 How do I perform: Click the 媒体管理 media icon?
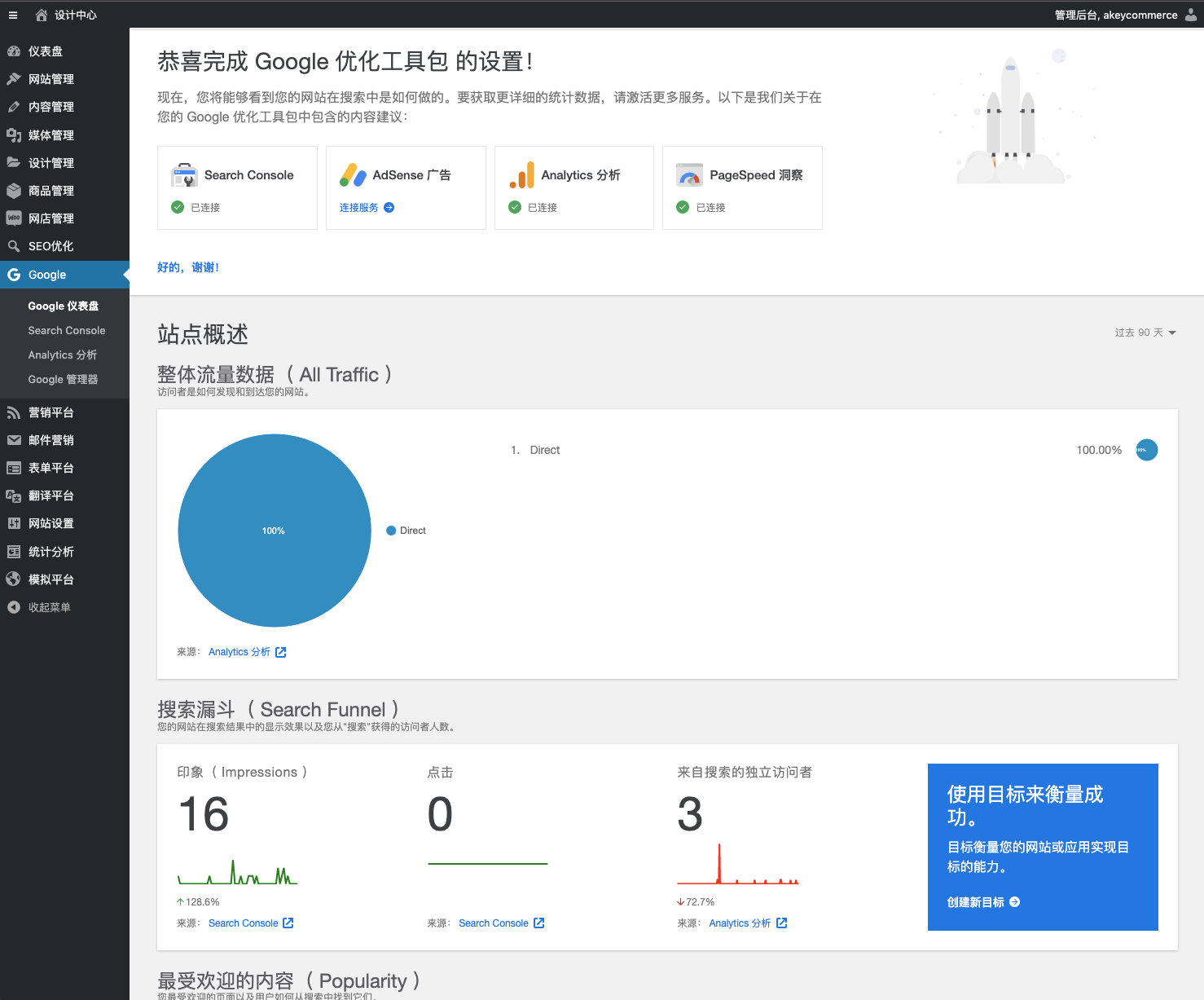coord(14,135)
